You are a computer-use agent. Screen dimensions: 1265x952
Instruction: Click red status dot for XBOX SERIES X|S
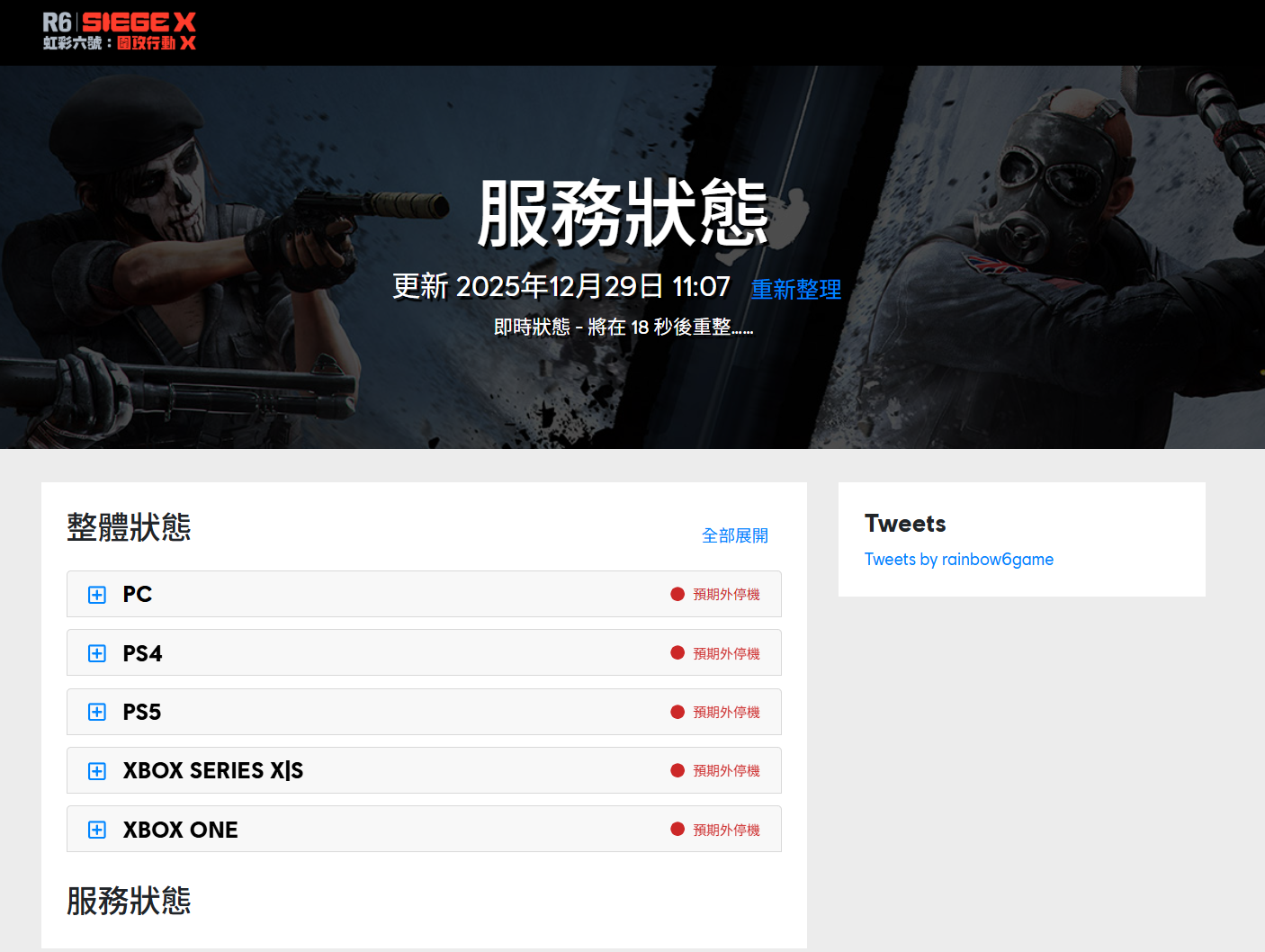point(677,770)
